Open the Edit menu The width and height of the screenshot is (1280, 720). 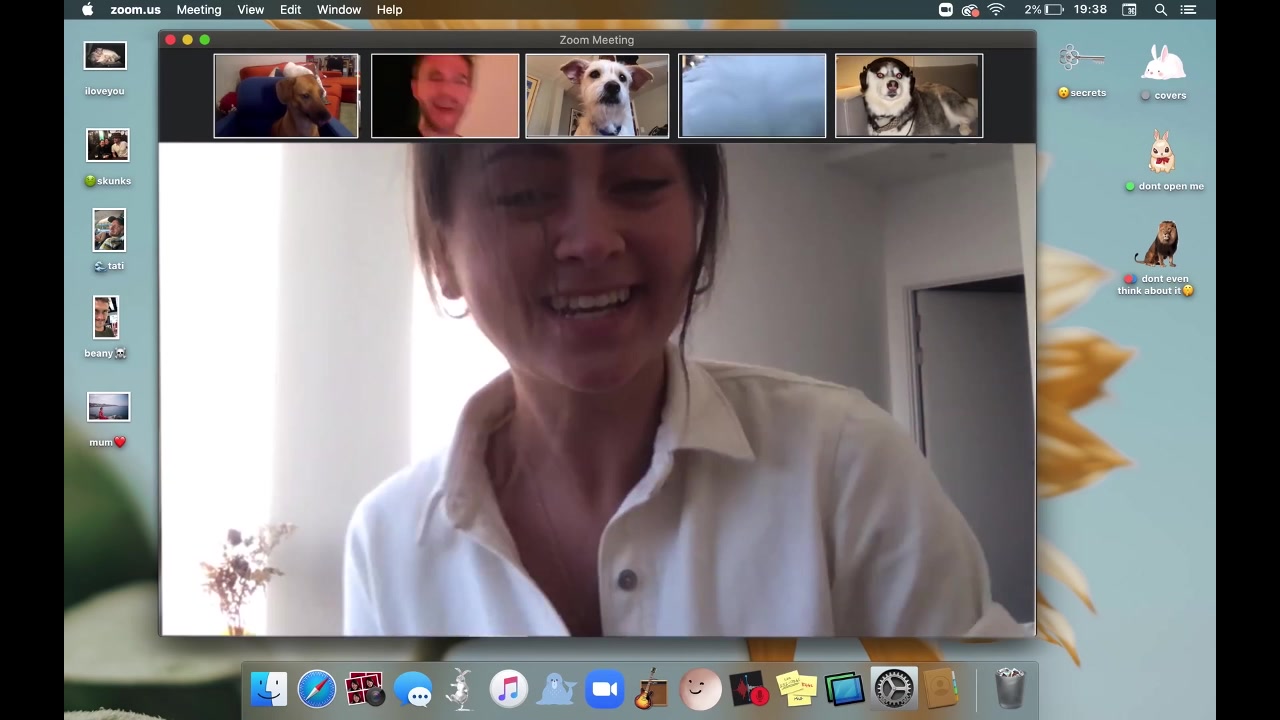coord(291,10)
